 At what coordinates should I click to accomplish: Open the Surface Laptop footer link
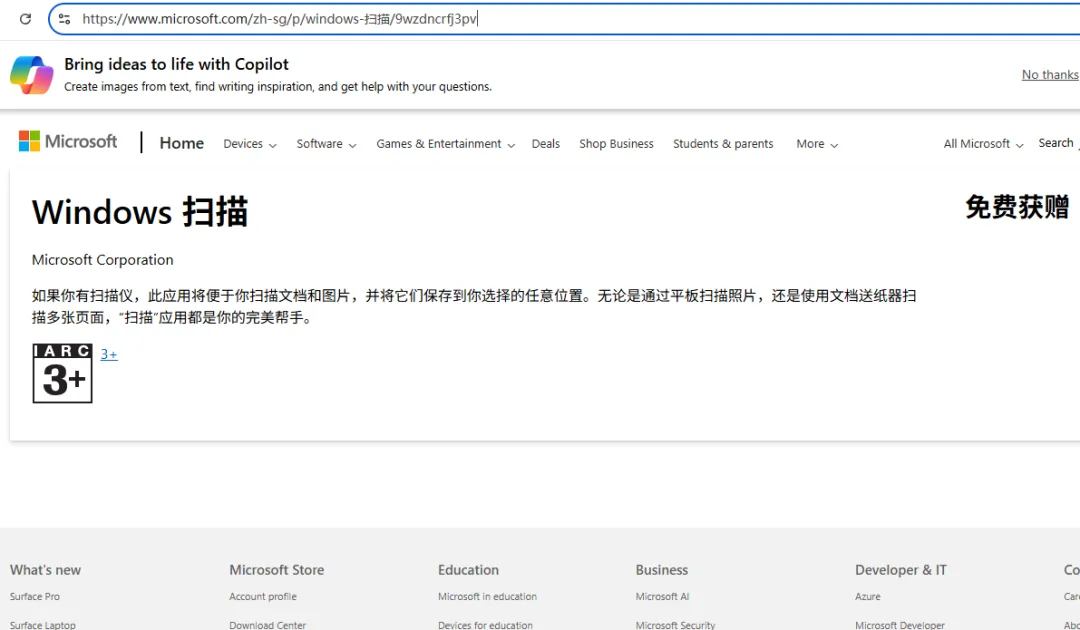(43, 625)
